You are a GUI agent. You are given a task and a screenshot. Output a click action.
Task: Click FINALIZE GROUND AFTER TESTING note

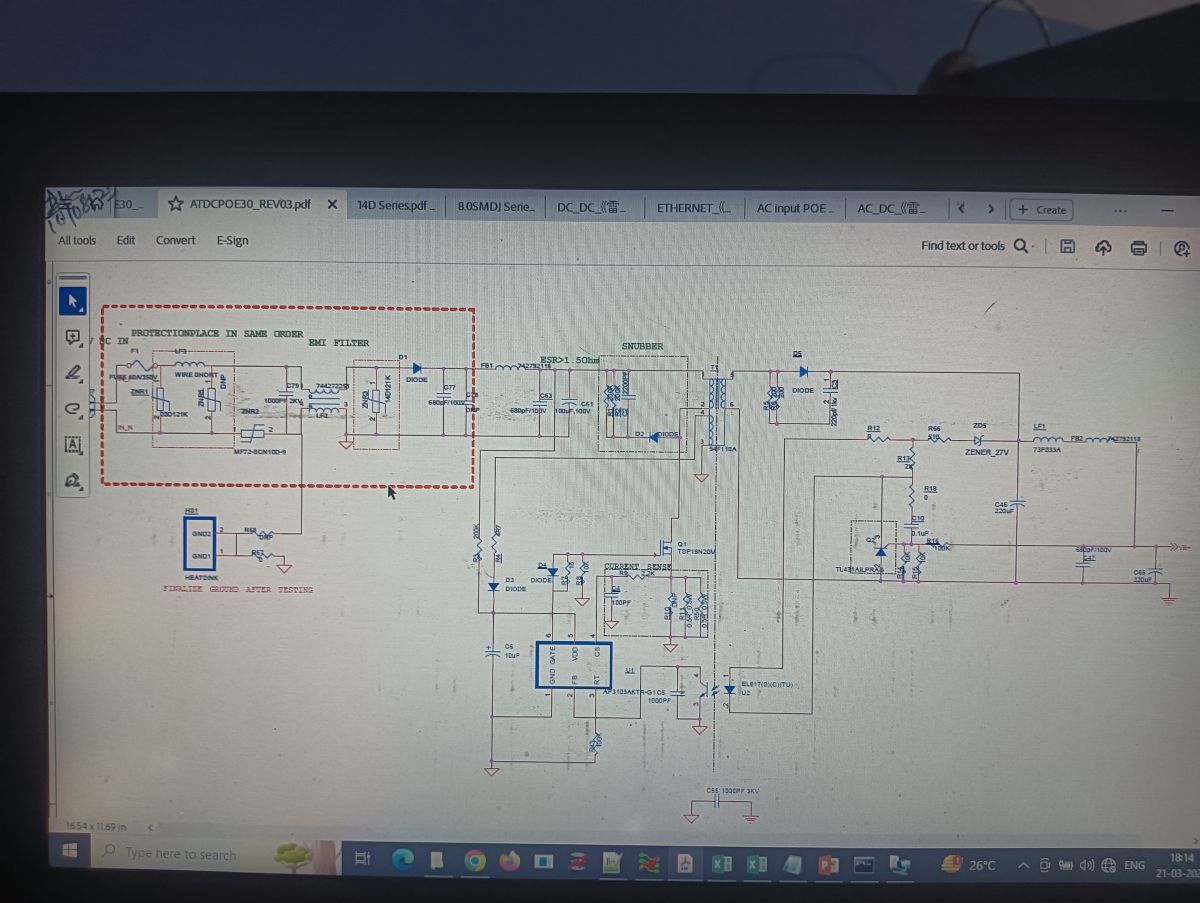[x=238, y=590]
